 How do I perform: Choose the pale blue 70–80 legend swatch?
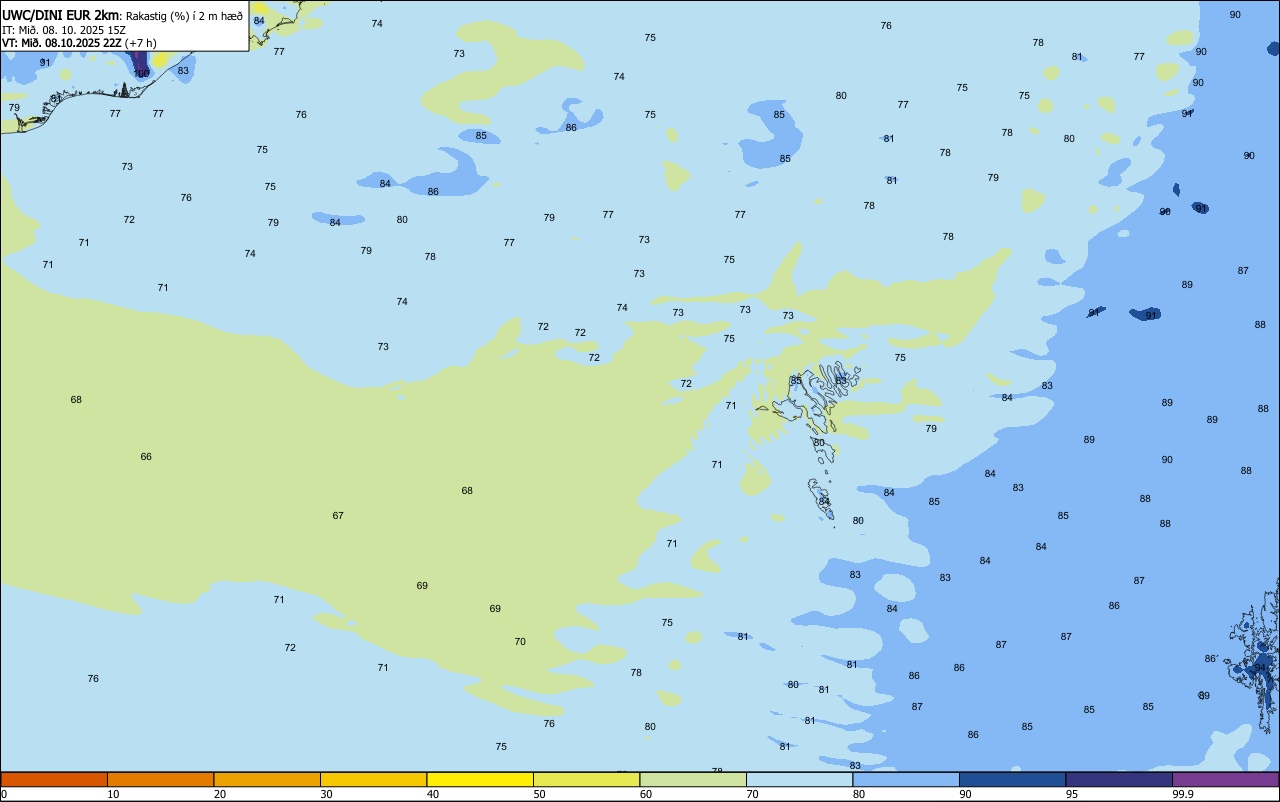click(x=799, y=779)
